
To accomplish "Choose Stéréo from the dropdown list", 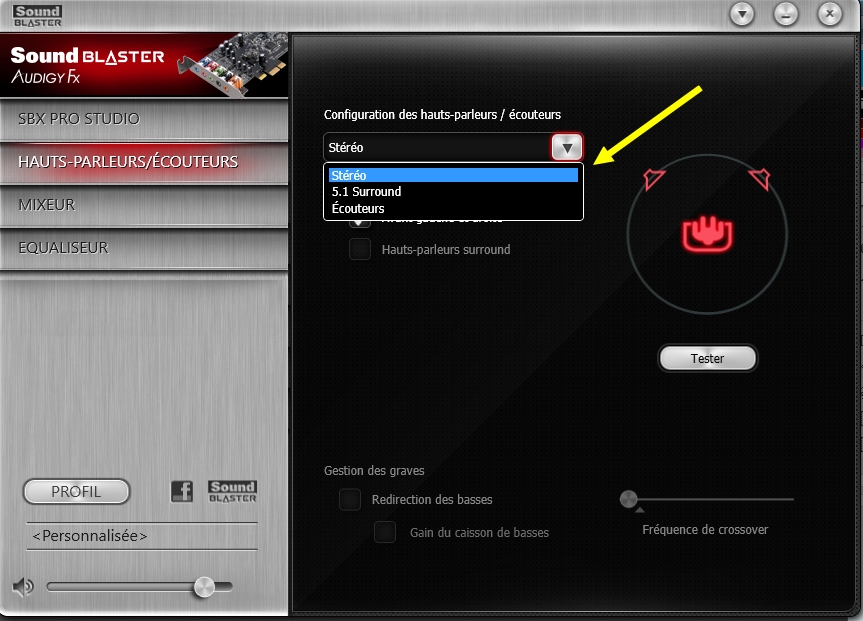I will 454,175.
